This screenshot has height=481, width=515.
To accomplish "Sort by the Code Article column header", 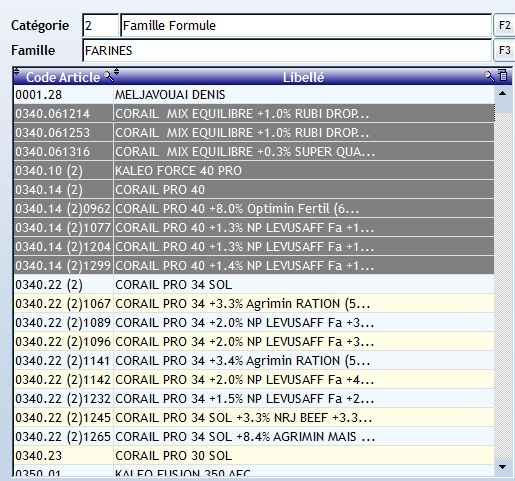I will [63, 77].
